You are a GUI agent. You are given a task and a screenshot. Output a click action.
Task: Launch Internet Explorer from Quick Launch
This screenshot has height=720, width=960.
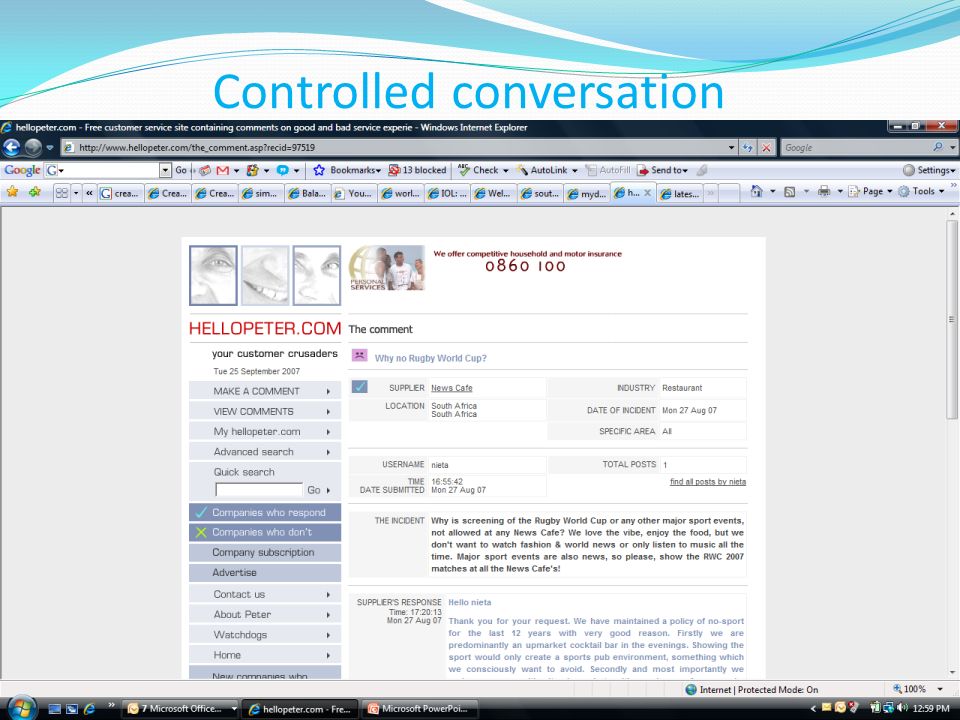89,709
